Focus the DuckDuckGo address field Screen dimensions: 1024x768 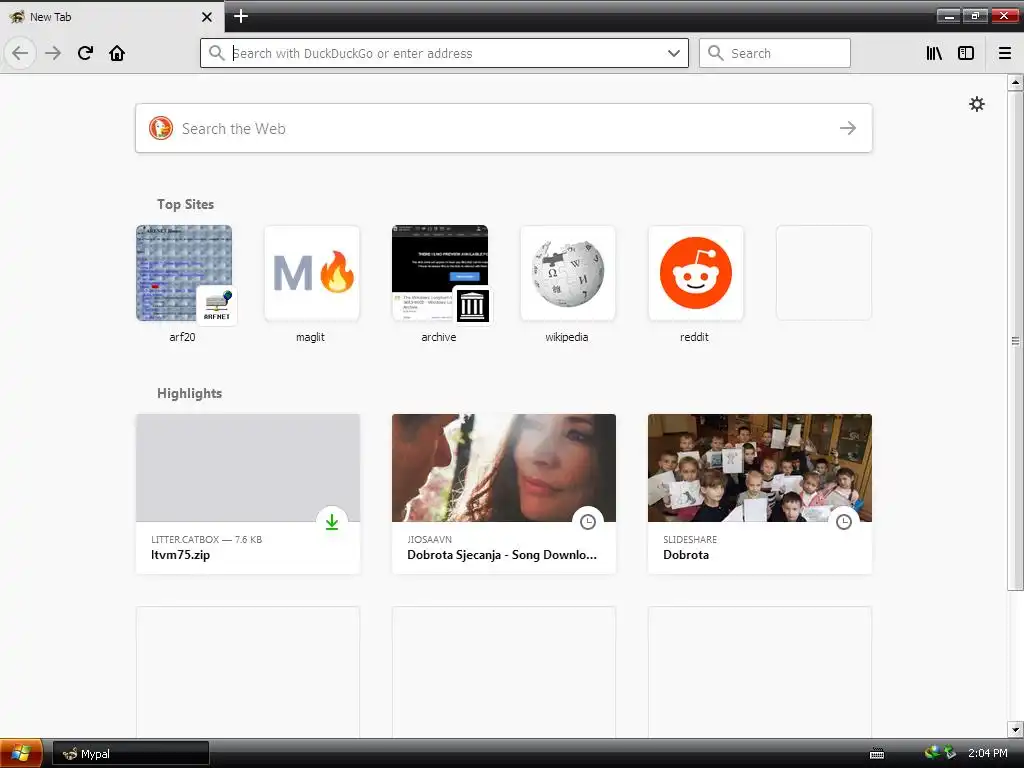pyautogui.click(x=444, y=53)
